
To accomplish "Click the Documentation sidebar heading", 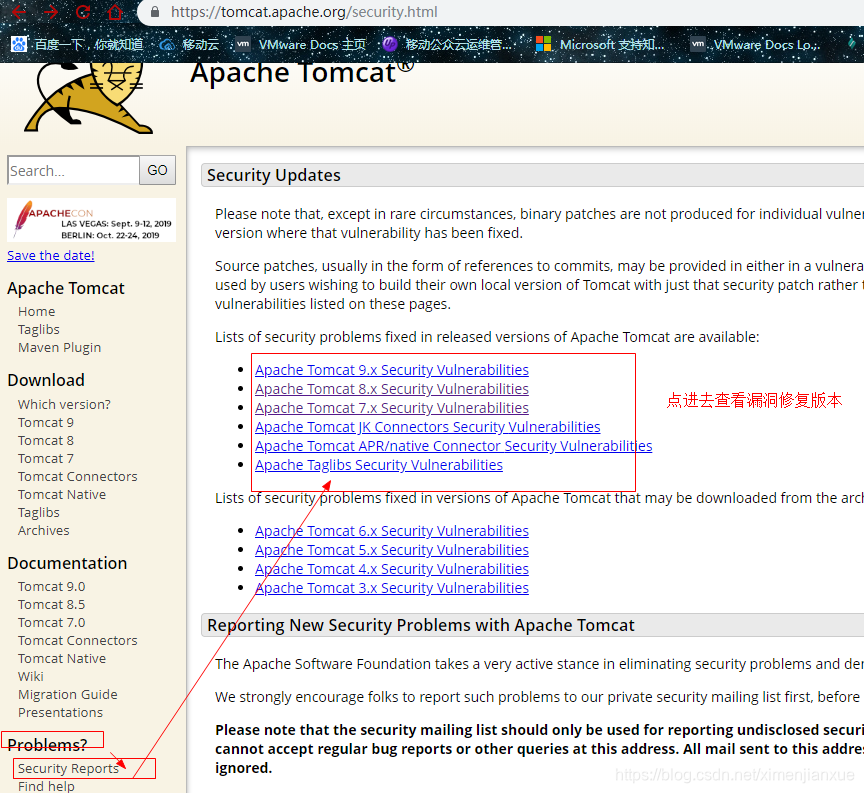I will coord(67,563).
